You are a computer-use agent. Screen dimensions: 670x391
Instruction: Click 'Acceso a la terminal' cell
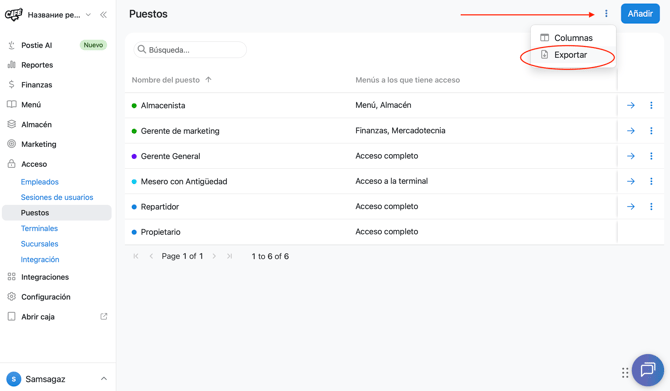[x=392, y=181]
